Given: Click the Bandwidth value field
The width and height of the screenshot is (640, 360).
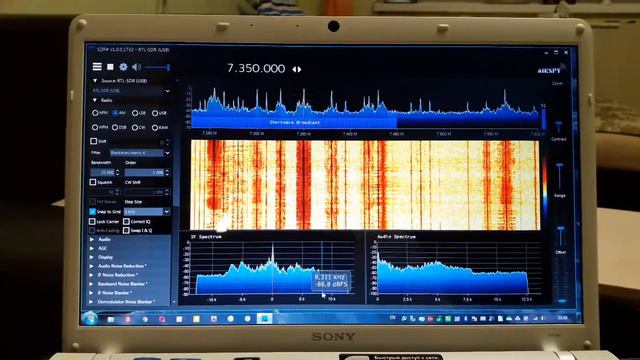Looking at the screenshot, I should point(102,172).
